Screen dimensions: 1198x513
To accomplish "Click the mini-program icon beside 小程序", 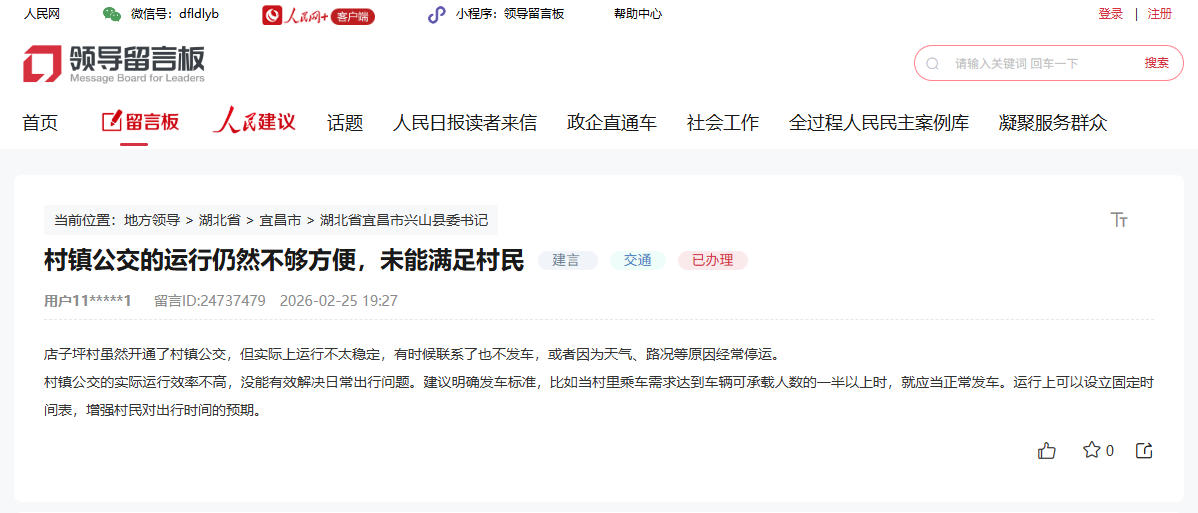I will (x=436, y=14).
